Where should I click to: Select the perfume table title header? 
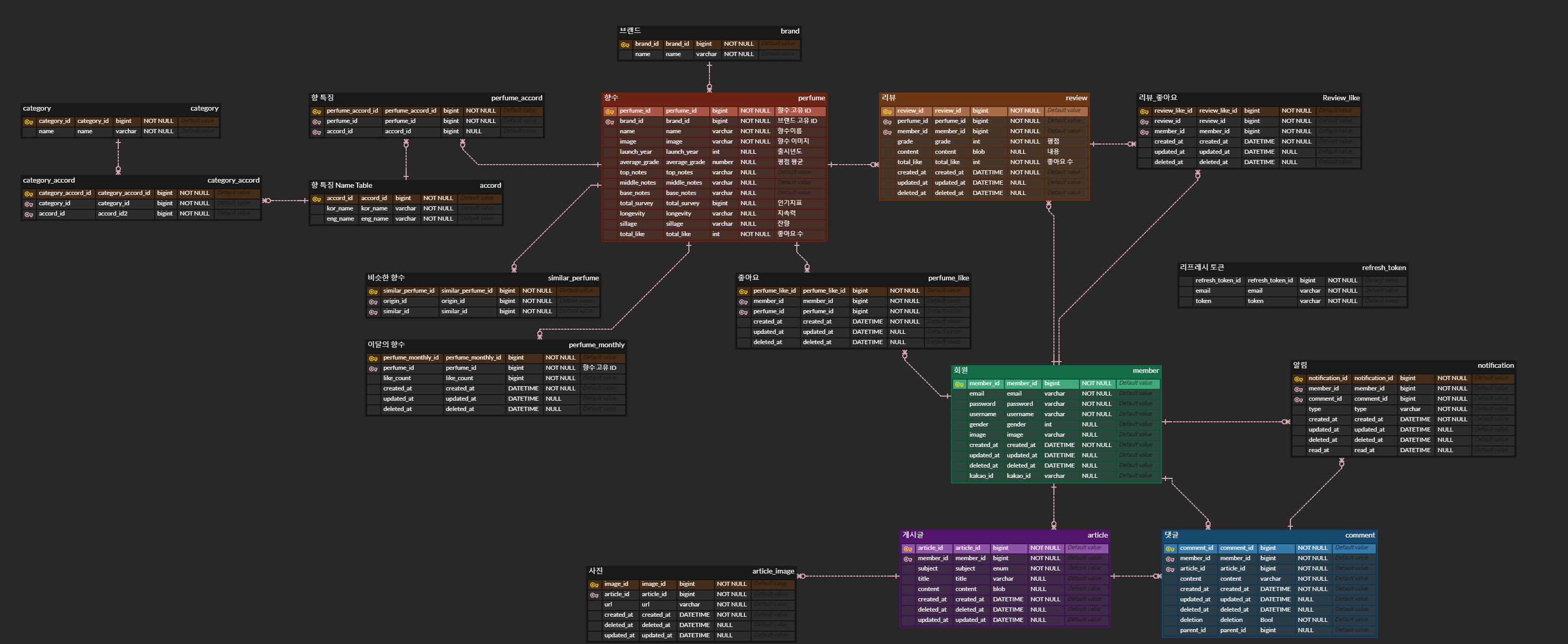click(x=714, y=98)
